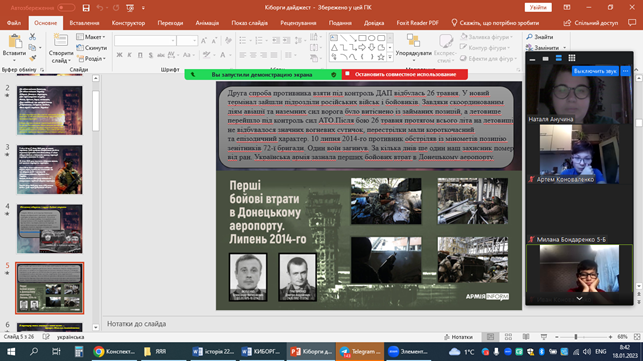The width and height of the screenshot is (643, 361).
Task: Click the Save icon in title bar
Action: [x=86, y=8]
